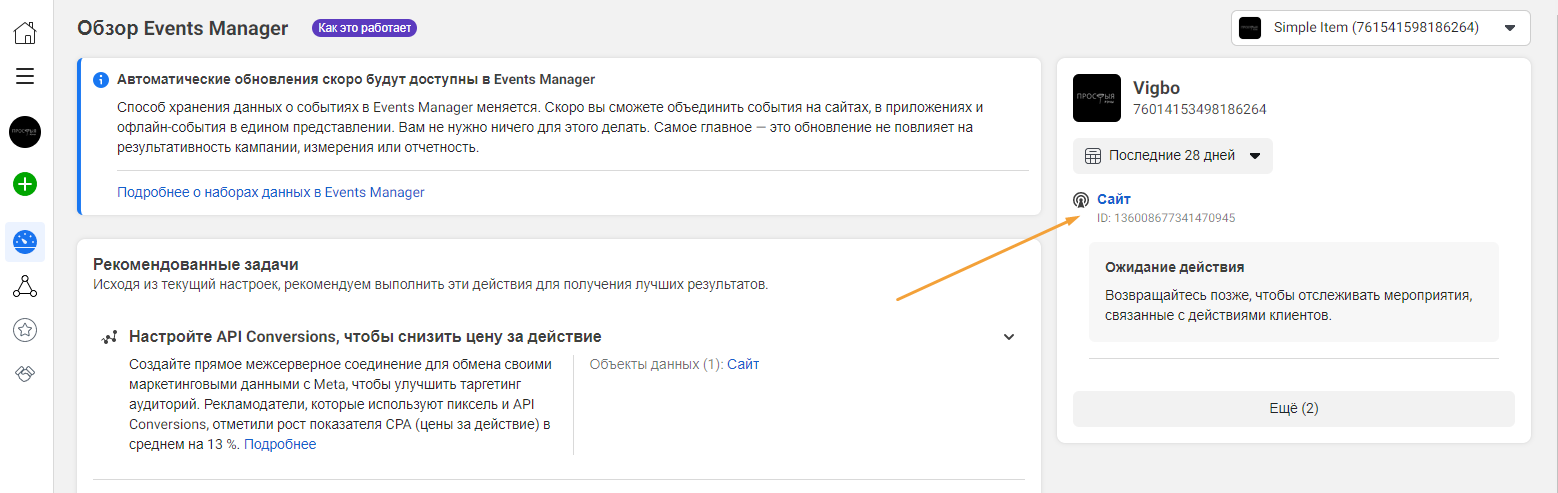Click the green plus connect data button

25,184
